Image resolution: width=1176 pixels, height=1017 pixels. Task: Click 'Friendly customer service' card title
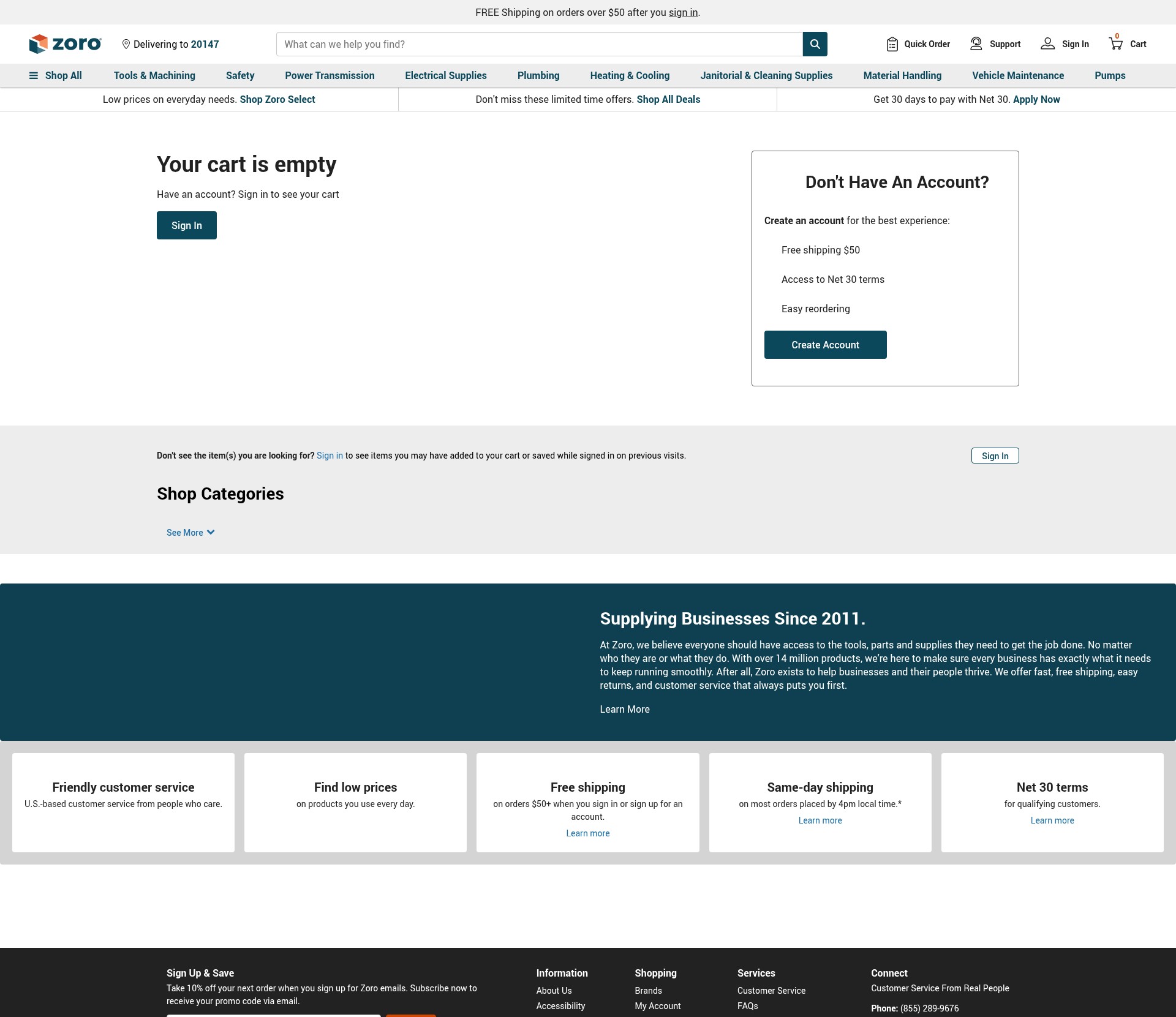pyautogui.click(x=123, y=787)
